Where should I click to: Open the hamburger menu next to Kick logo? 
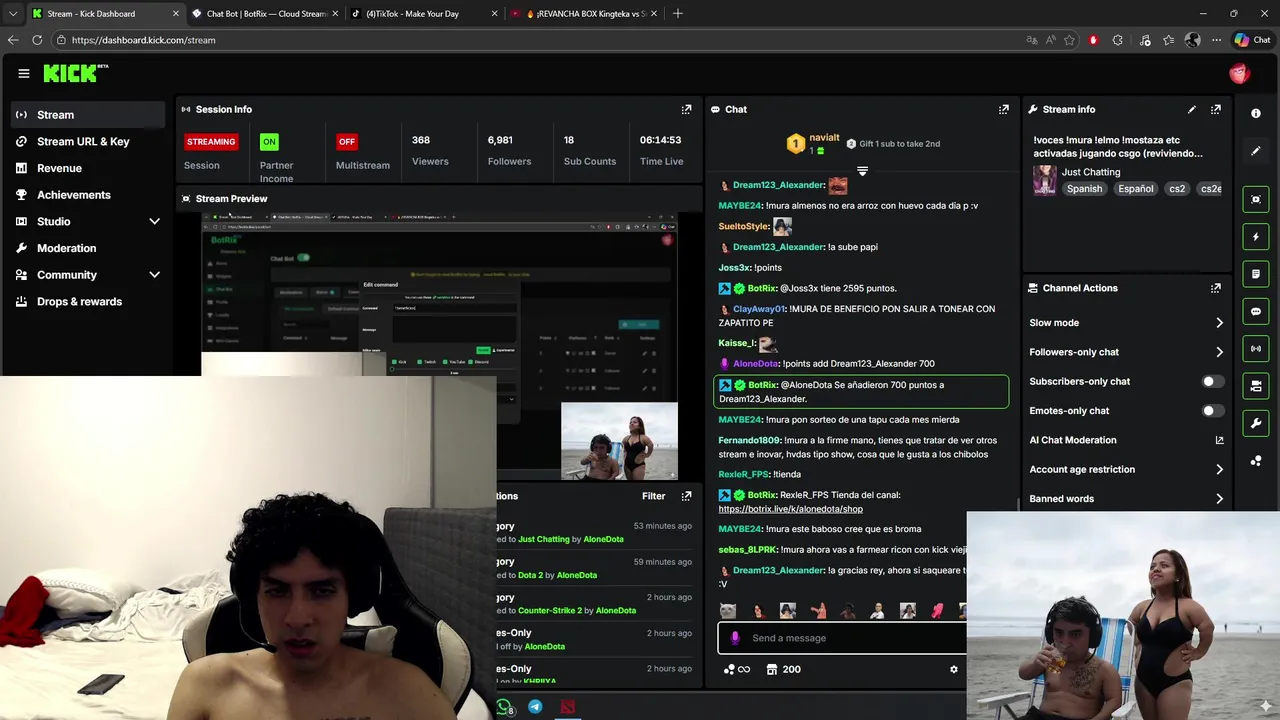coord(23,73)
